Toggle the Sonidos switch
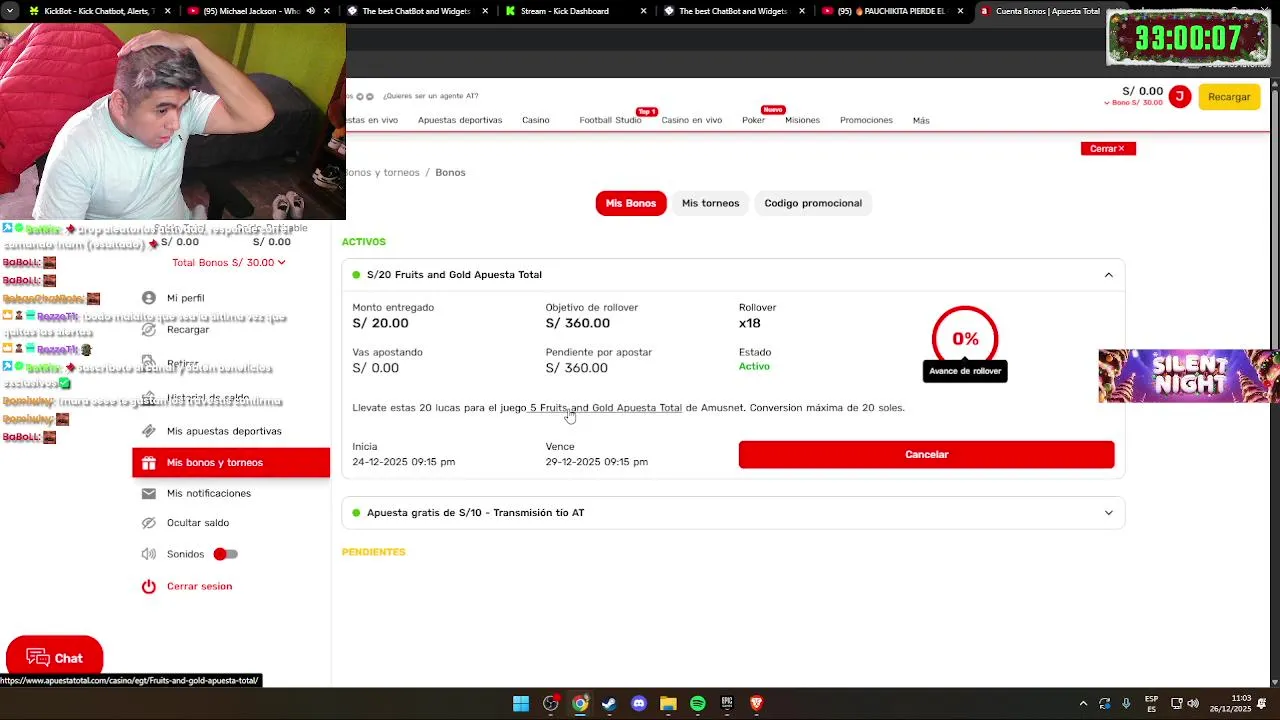This screenshot has width=1280, height=720. coord(225,554)
